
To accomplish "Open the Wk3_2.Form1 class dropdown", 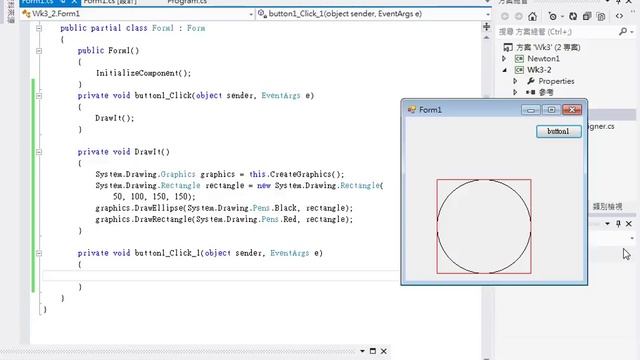I will point(251,14).
